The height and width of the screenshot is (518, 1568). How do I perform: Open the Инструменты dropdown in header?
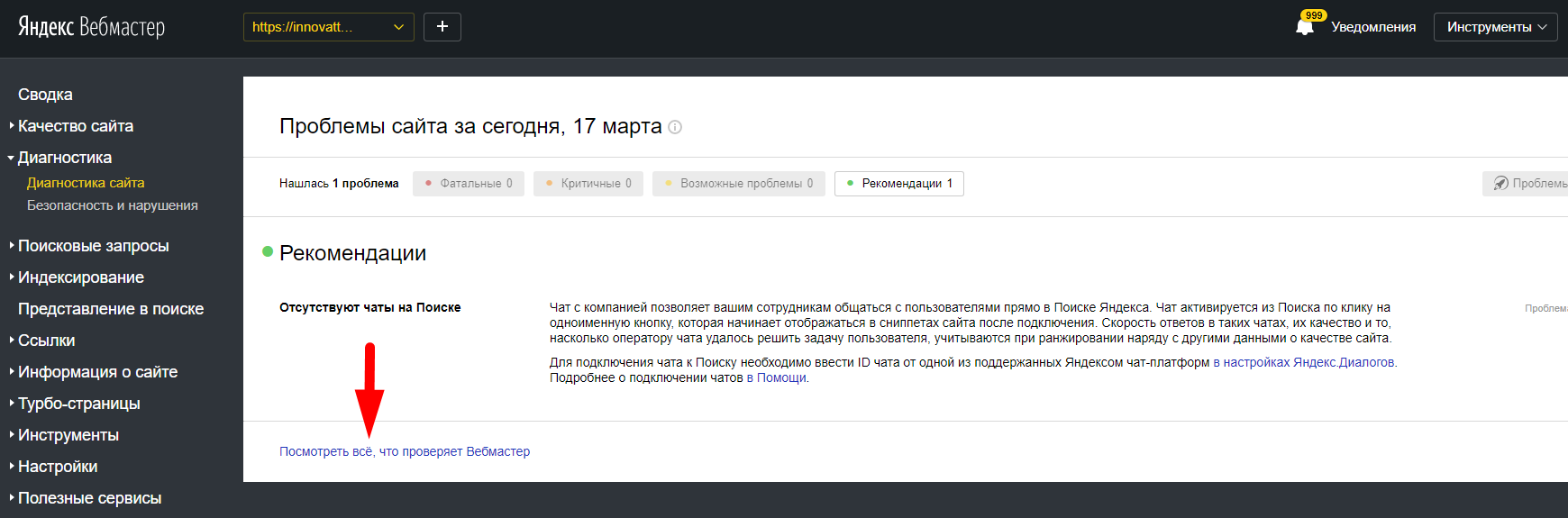pyautogui.click(x=1496, y=27)
